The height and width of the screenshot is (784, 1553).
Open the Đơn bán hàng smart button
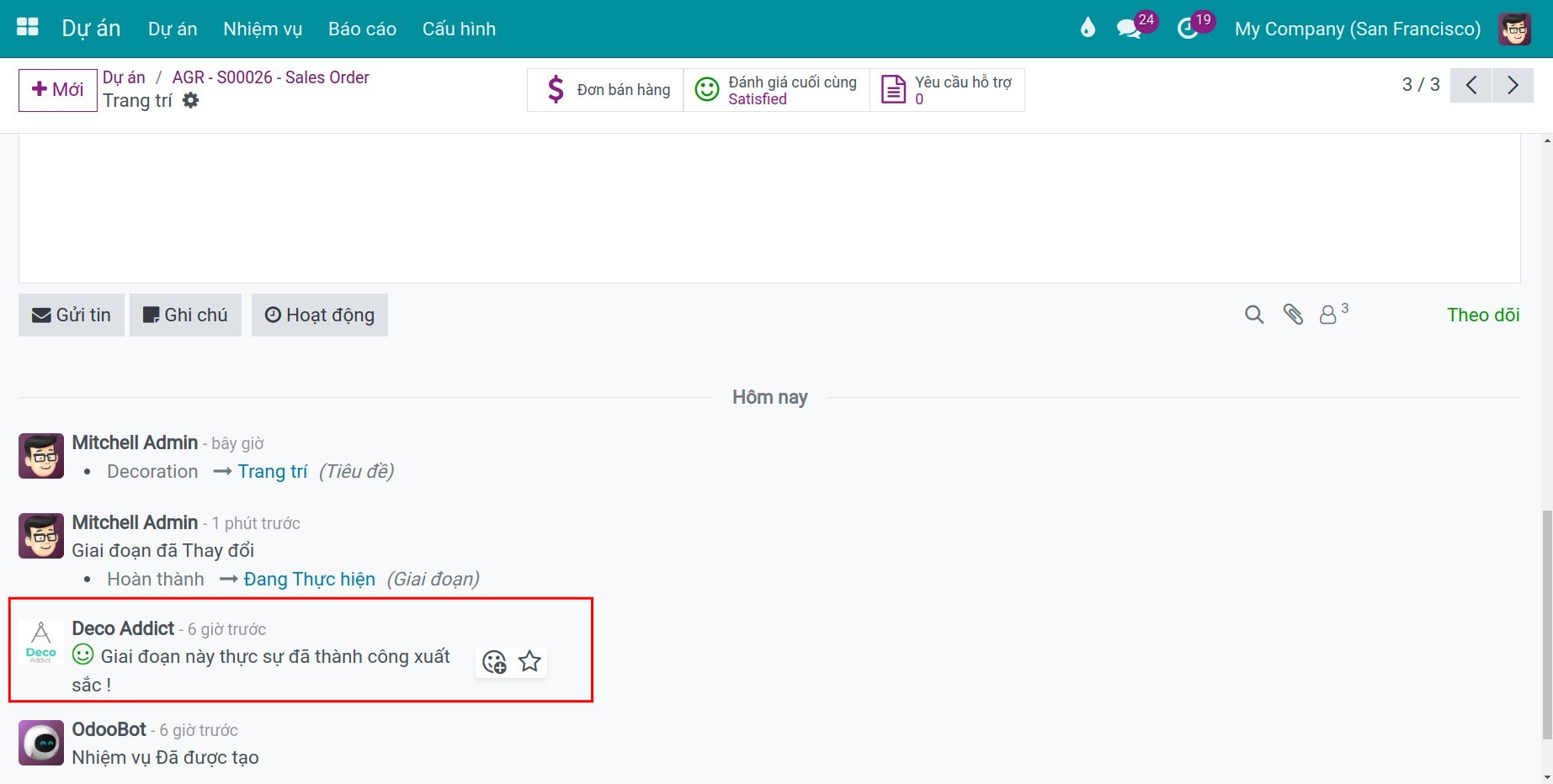(x=606, y=90)
